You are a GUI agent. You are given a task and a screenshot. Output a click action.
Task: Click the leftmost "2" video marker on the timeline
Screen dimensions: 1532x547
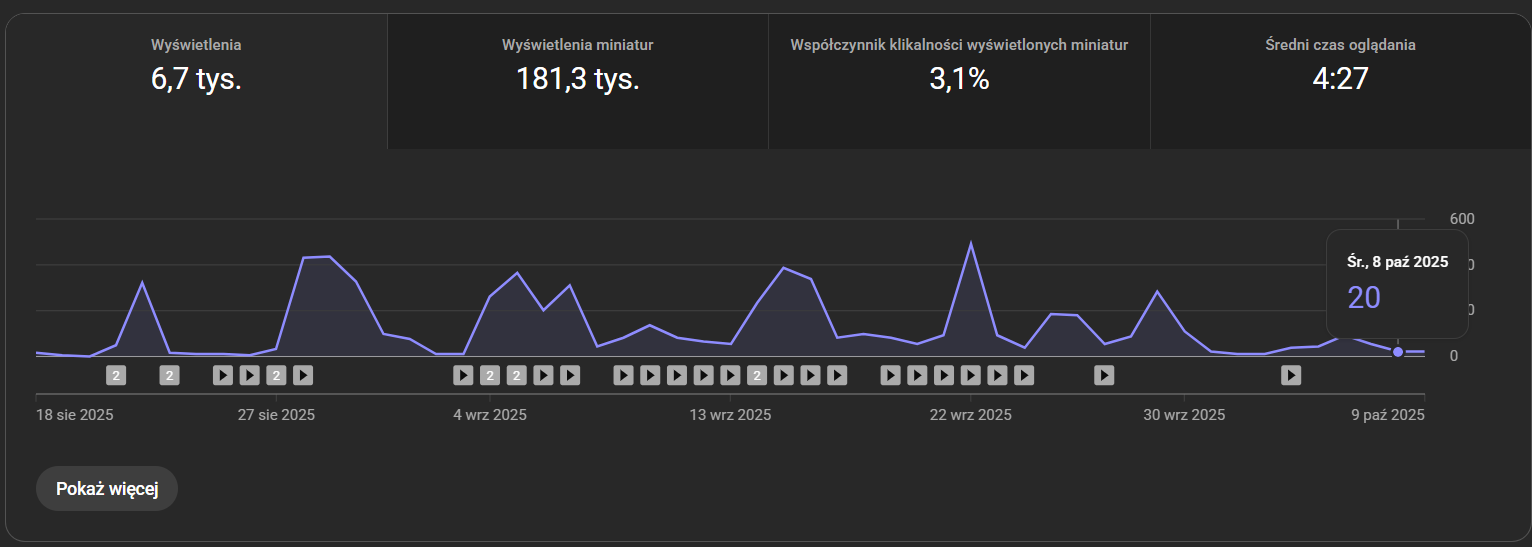click(x=116, y=375)
